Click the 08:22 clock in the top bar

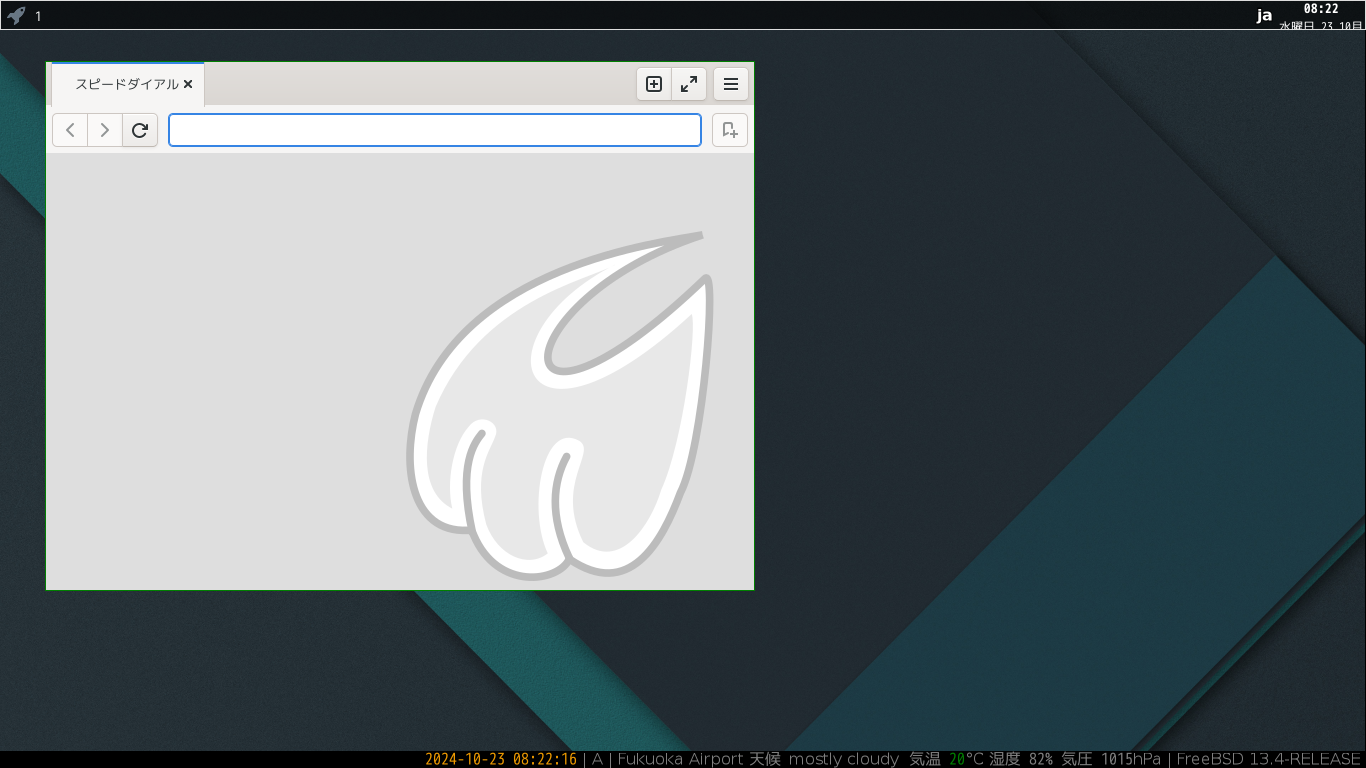1321,9
